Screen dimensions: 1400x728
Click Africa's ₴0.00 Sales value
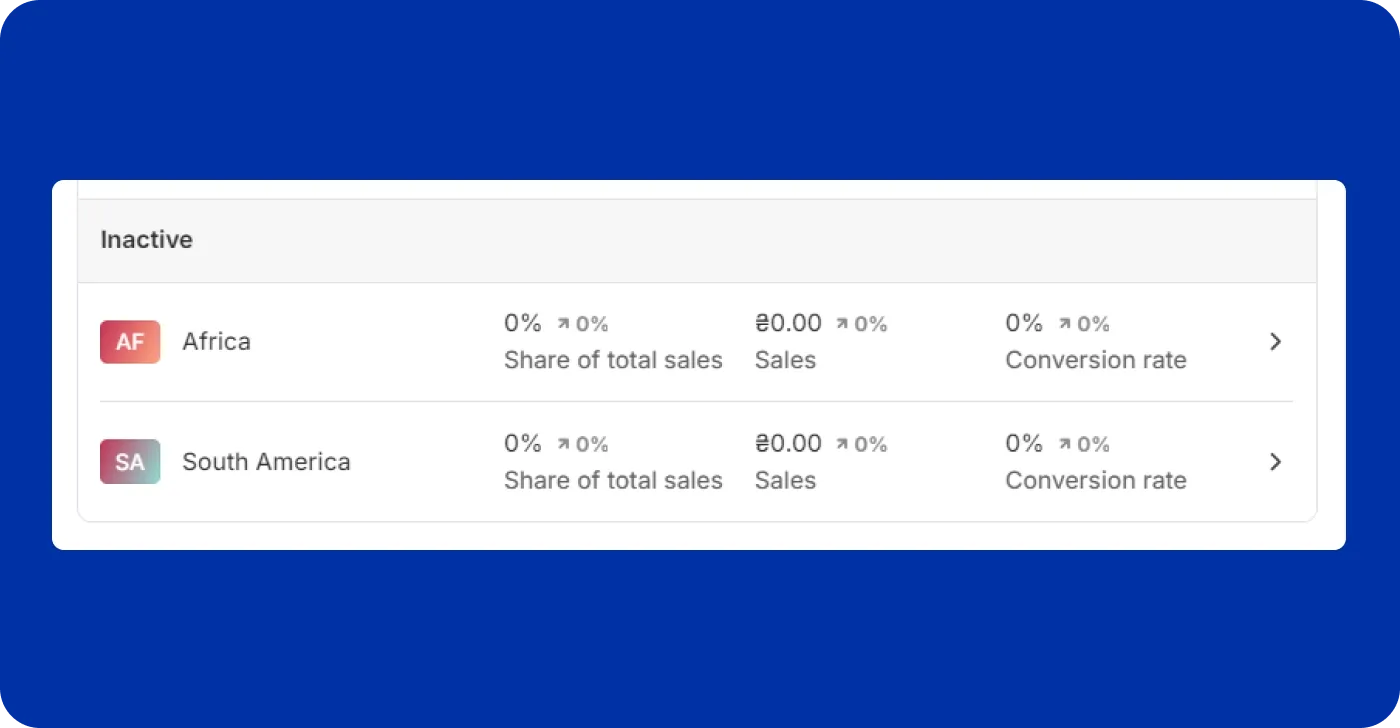tap(787, 322)
